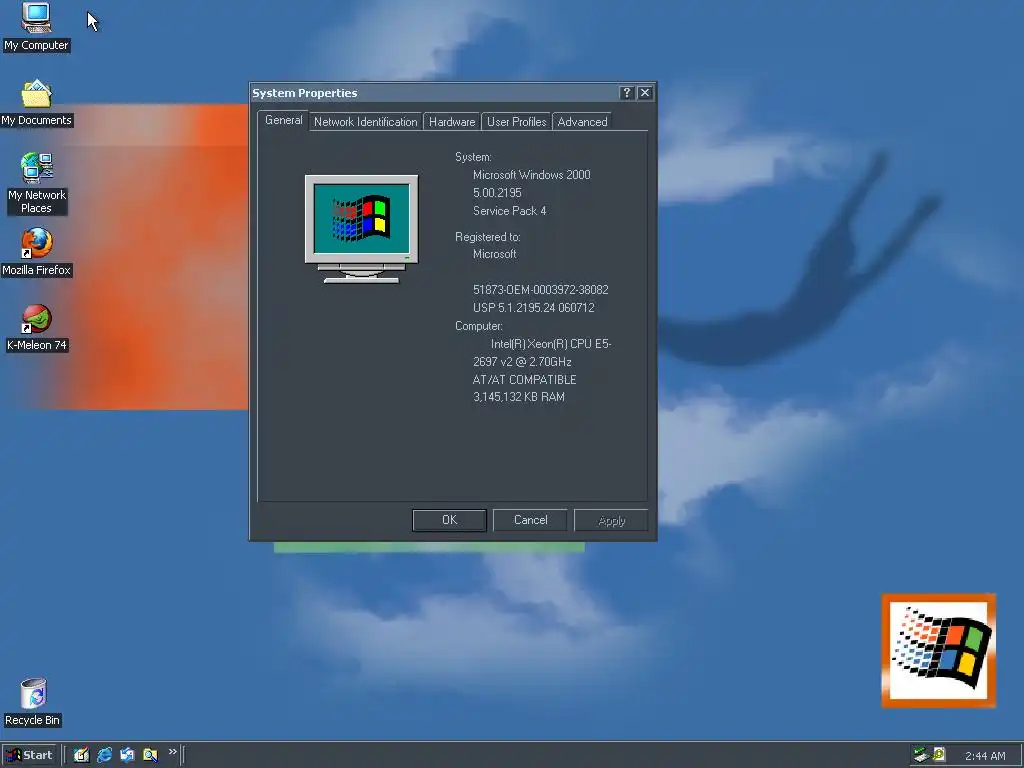Close the System Properties dialog
The image size is (1024, 768).
click(x=645, y=93)
